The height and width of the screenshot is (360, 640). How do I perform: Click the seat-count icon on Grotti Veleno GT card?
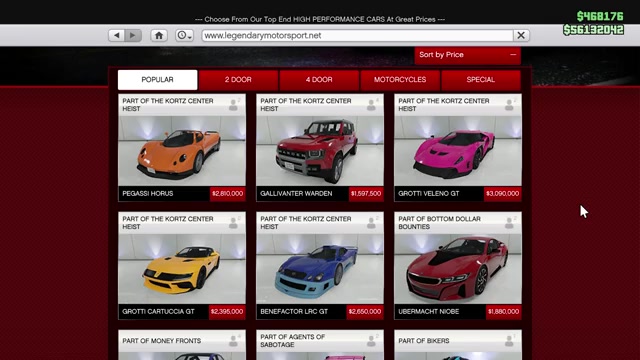510,105
